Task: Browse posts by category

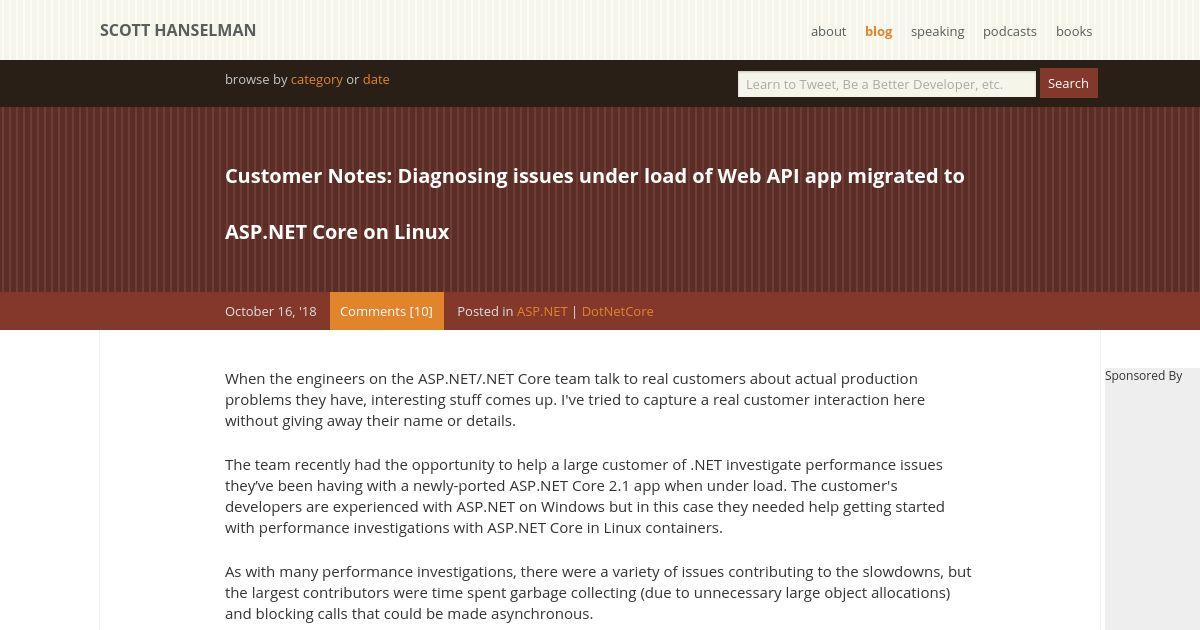Action: click(x=317, y=79)
